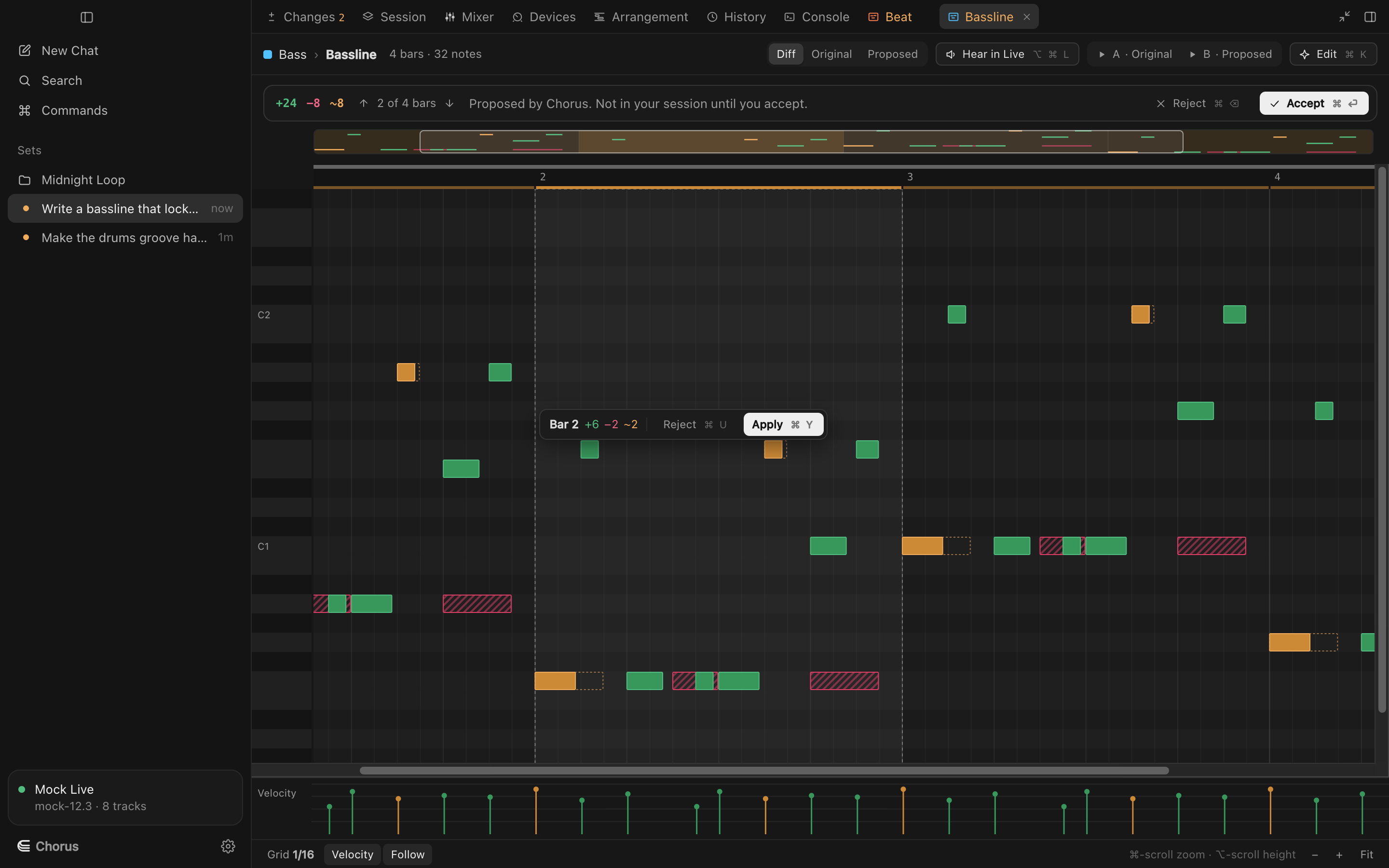Image resolution: width=1389 pixels, height=868 pixels.
Task: Play B · Proposed version
Action: coord(1231,54)
